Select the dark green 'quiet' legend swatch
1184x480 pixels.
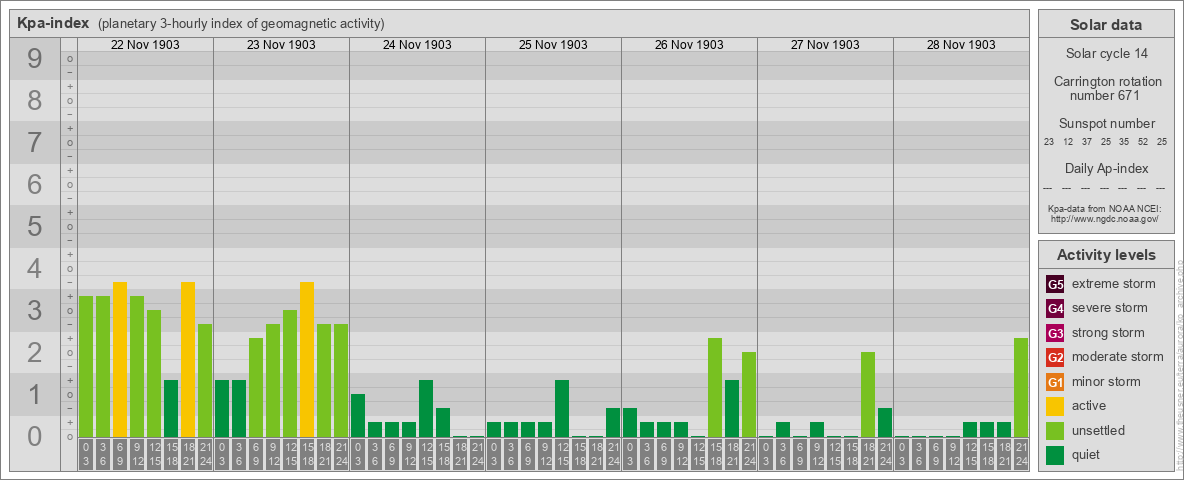tap(1055, 455)
